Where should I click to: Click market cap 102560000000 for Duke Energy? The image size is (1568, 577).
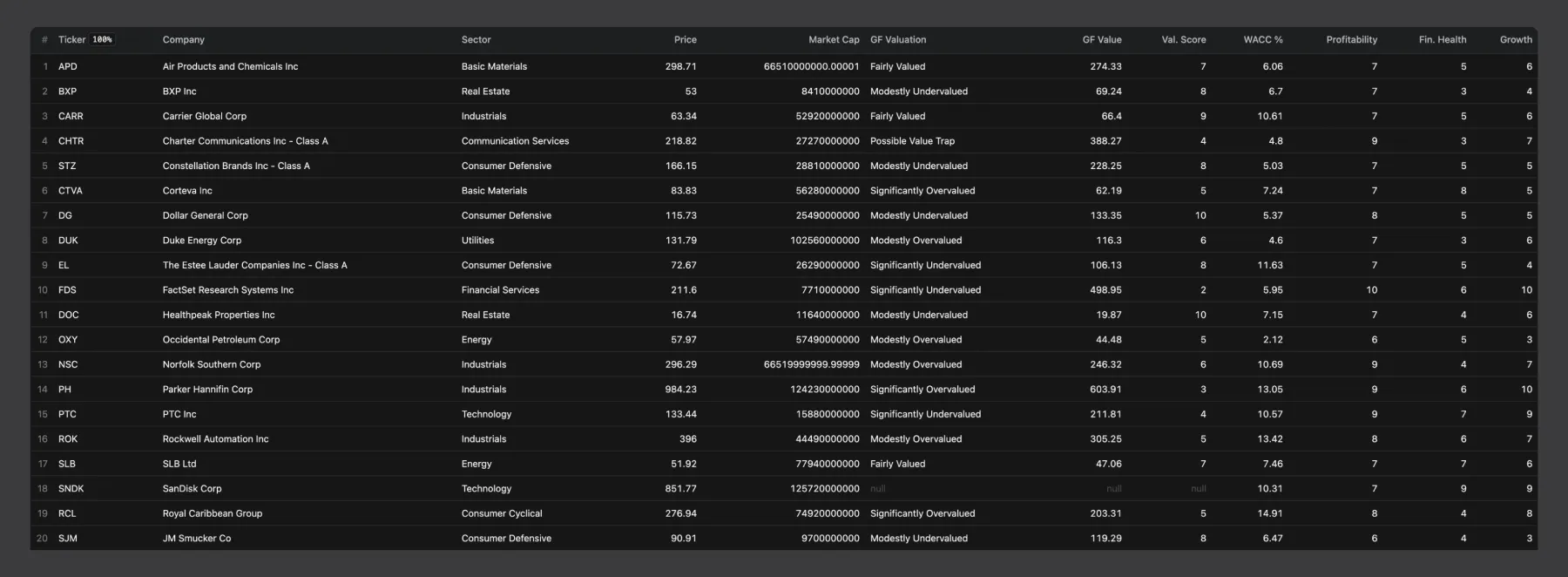pyautogui.click(x=825, y=241)
